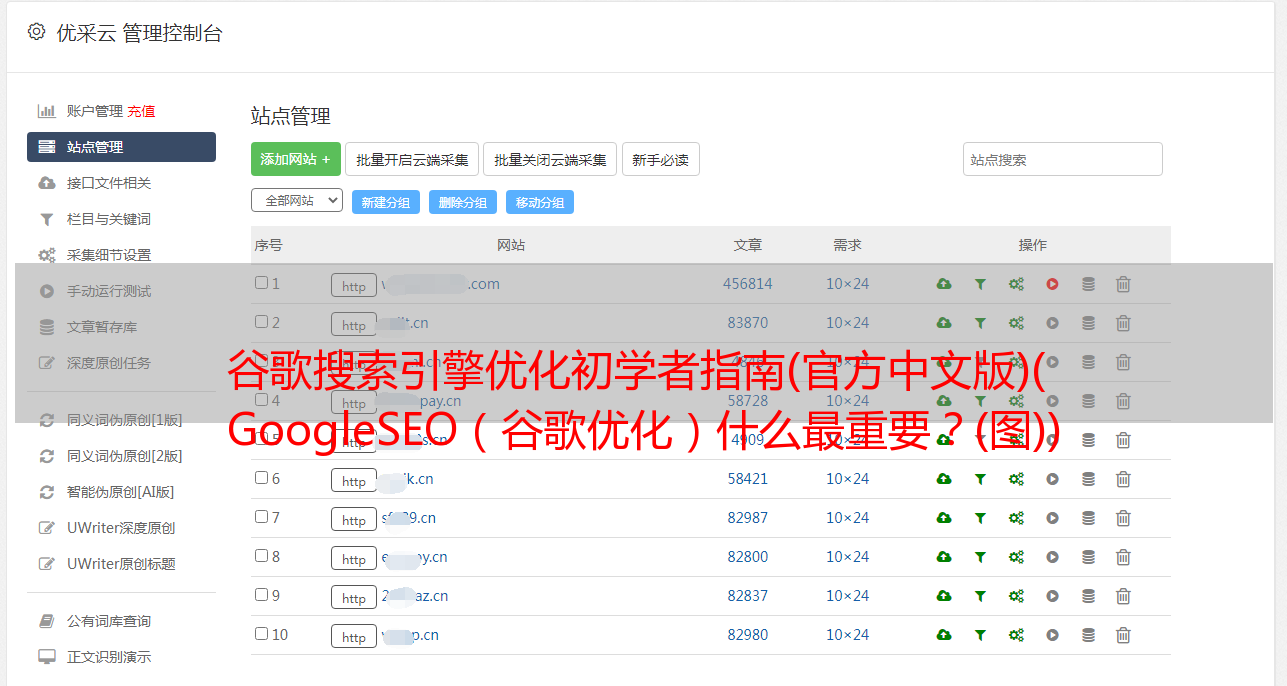
Task: Click the play icon in row 7
Action: (1052, 518)
